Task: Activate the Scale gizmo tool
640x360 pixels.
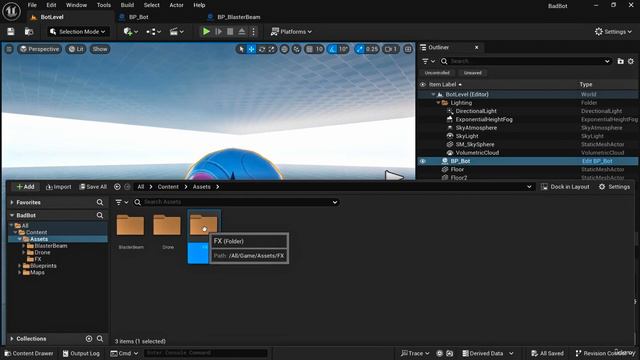Action: point(271,49)
